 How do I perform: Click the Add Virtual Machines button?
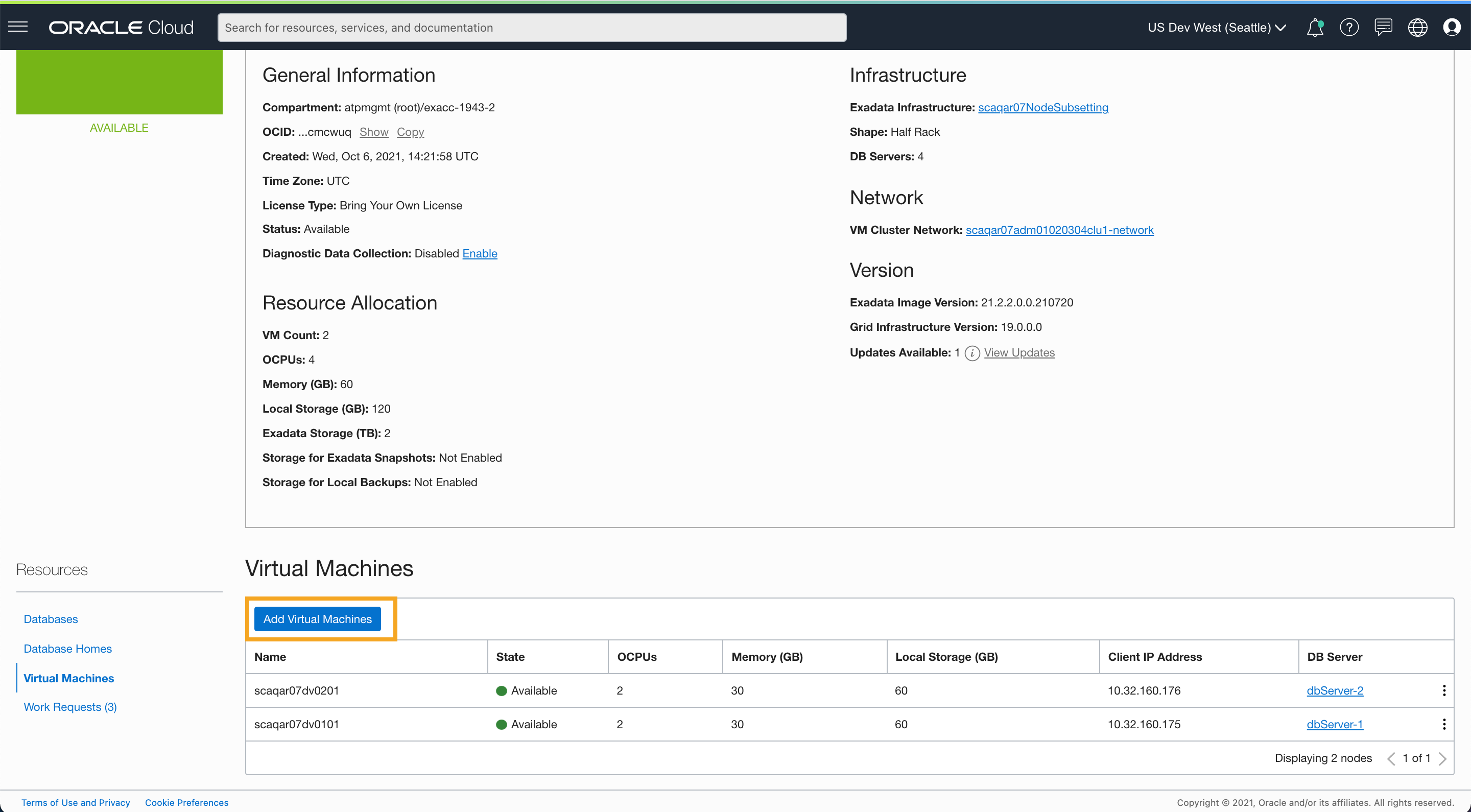point(317,619)
